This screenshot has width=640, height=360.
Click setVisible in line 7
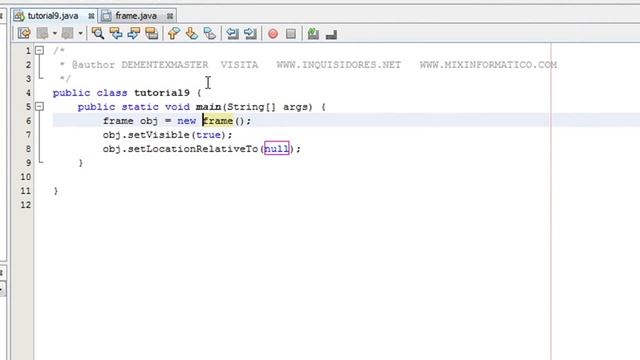coord(158,135)
